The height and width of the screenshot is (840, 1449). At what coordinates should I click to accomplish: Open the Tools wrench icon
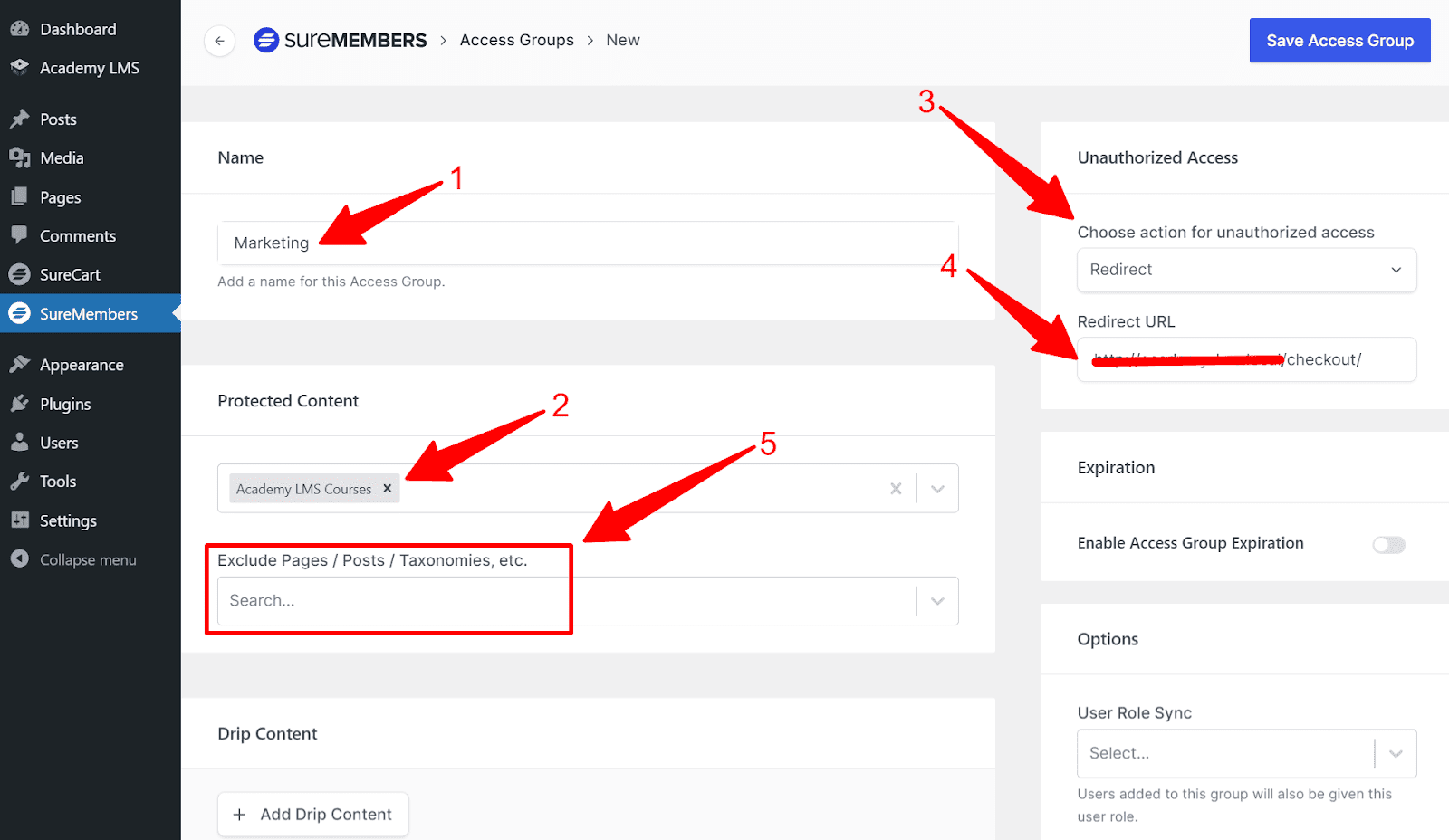[x=20, y=481]
